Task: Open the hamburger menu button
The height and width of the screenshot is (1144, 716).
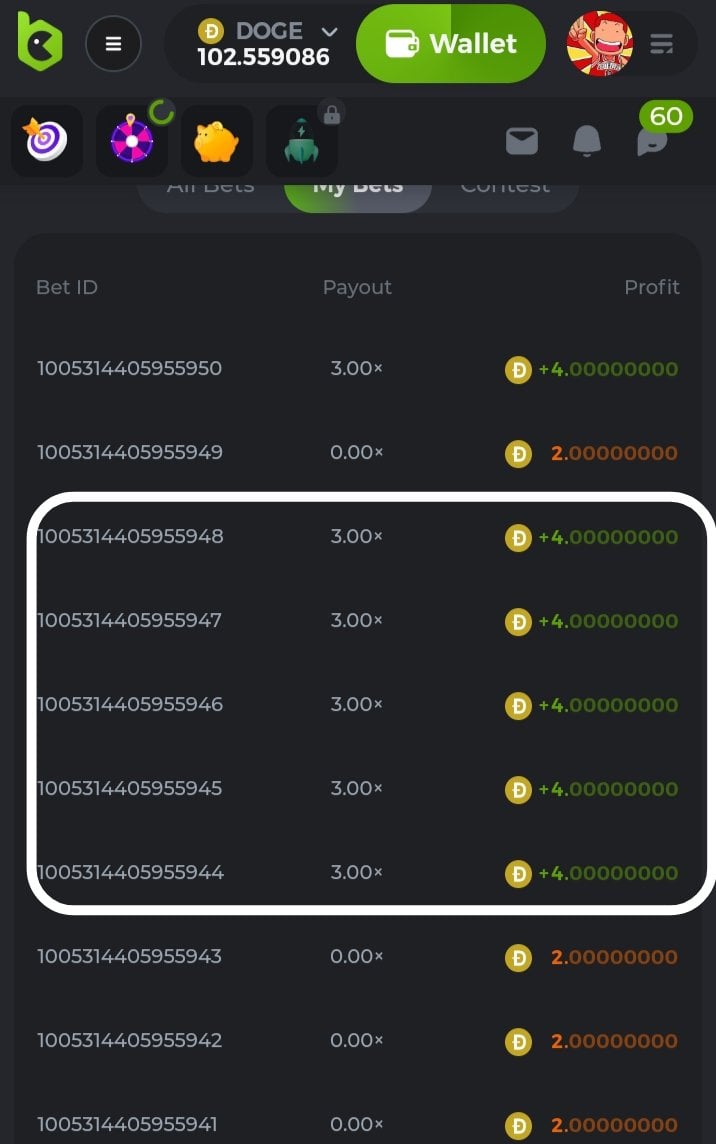Action: point(113,44)
